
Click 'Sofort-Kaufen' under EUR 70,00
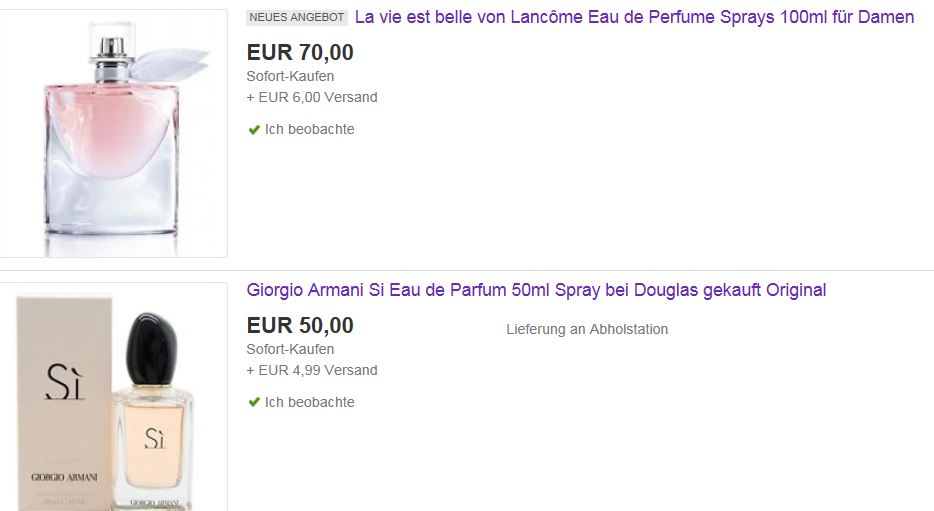point(290,76)
